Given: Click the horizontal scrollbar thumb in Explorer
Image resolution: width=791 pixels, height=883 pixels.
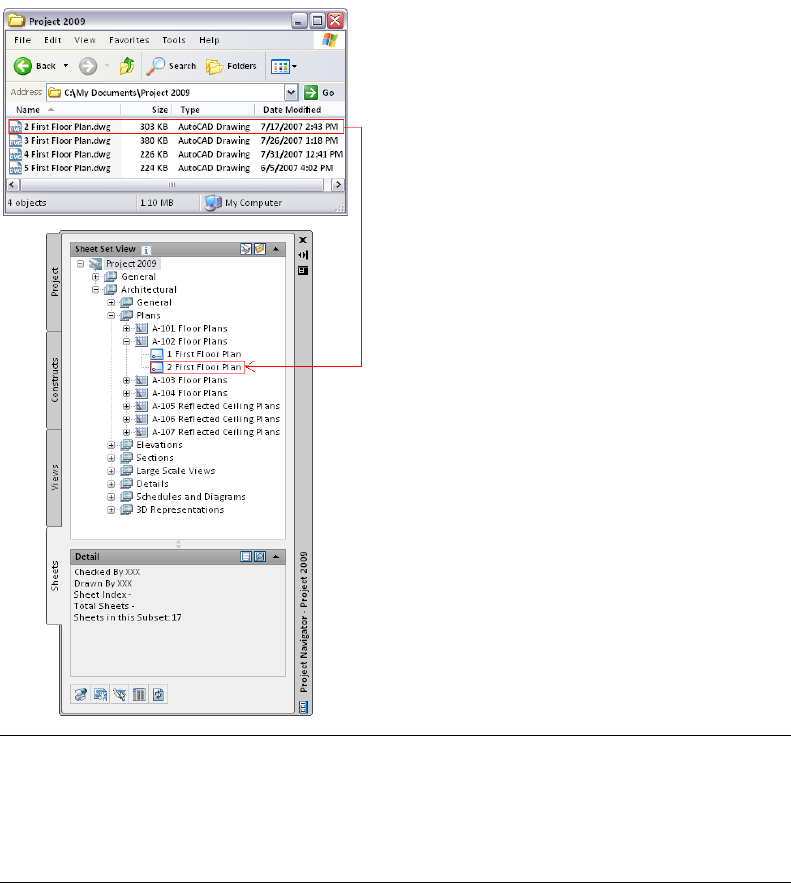Looking at the screenshot, I should click(x=172, y=185).
